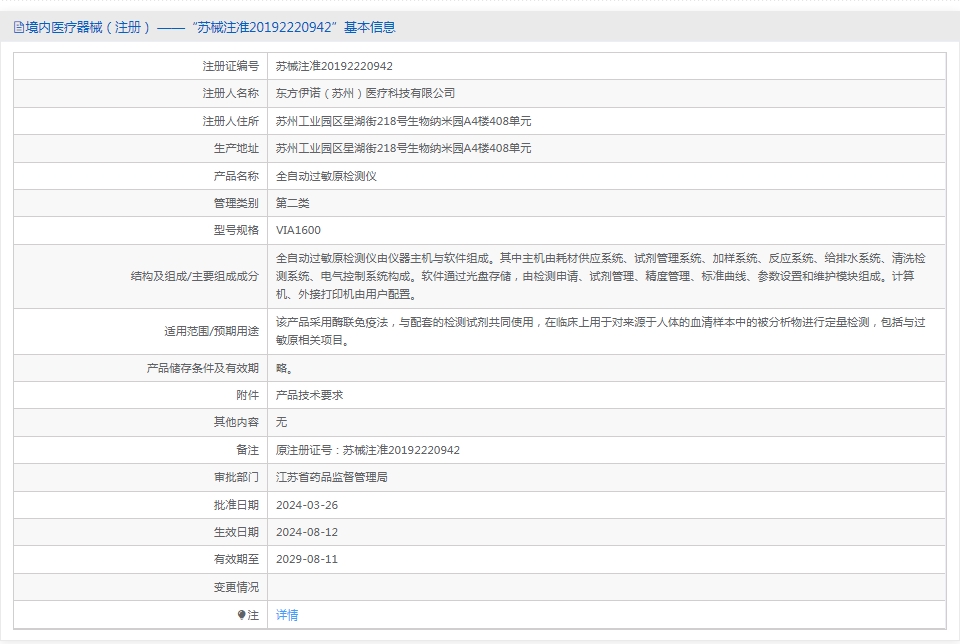Click the 备注 original registration number text

click(x=367, y=450)
